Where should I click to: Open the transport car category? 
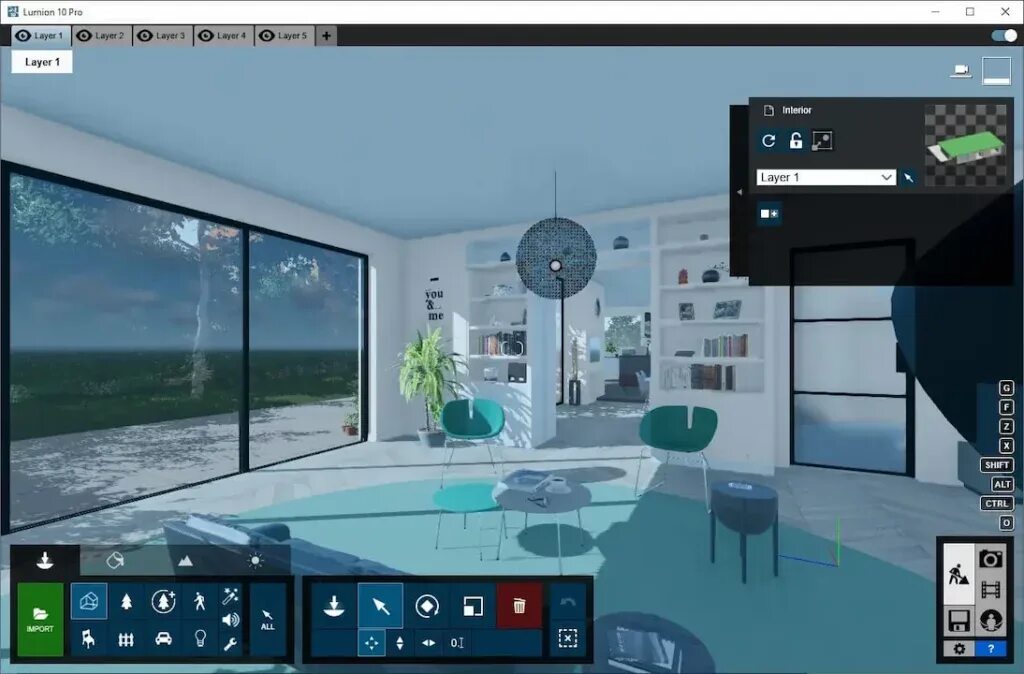[163, 638]
